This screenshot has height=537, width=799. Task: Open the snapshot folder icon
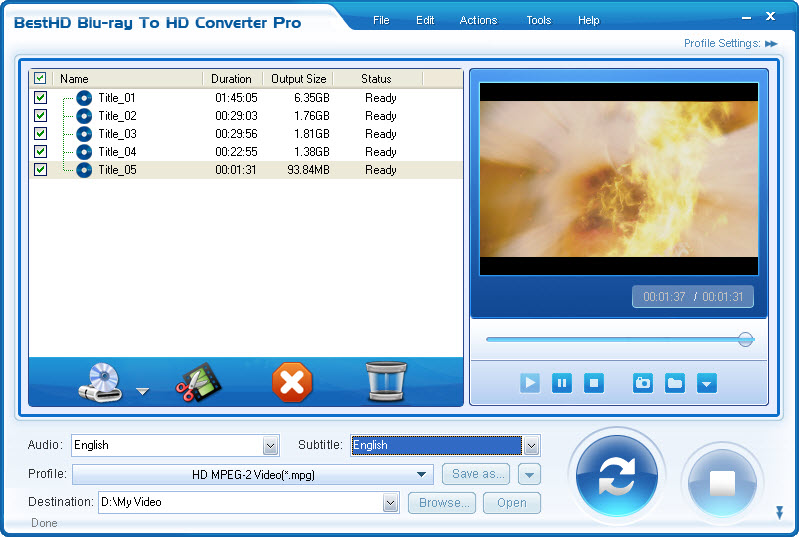click(675, 383)
